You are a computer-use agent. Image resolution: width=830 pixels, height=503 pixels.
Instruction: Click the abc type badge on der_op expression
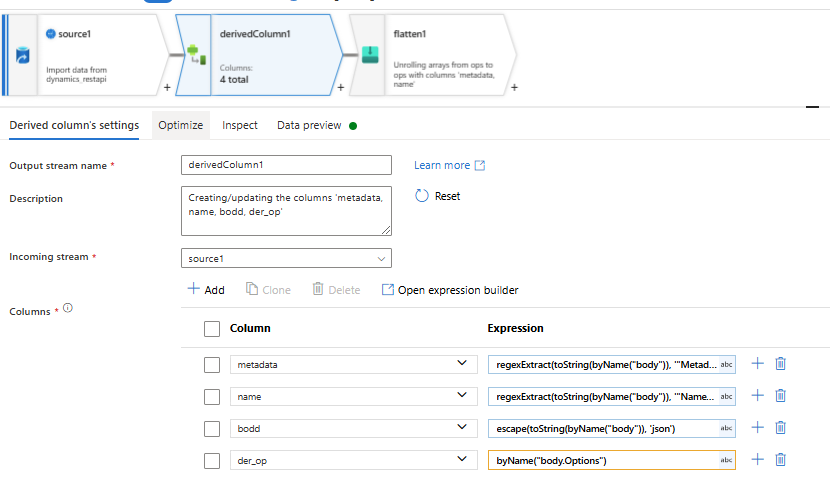click(726, 460)
